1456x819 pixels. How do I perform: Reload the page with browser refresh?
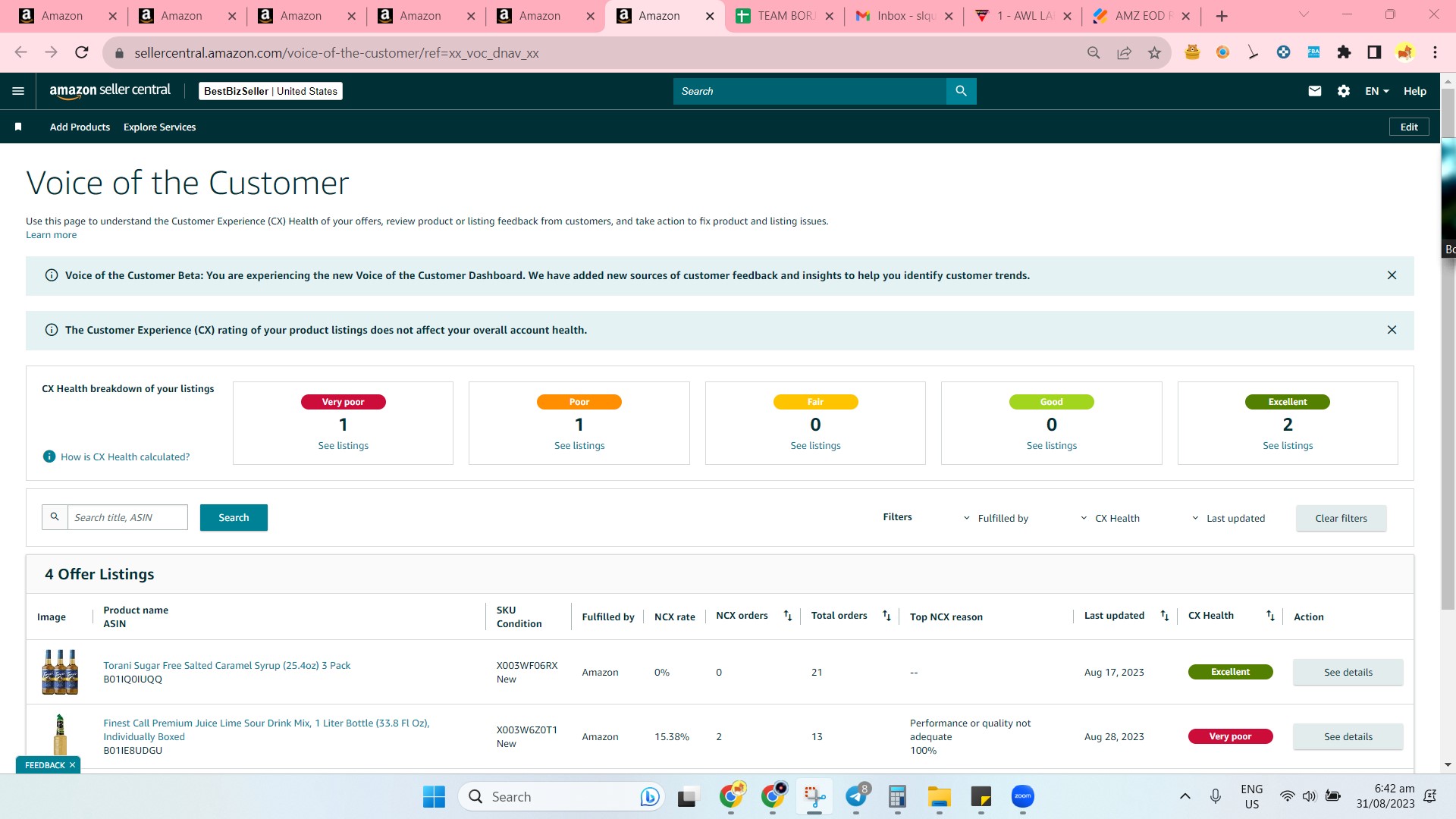[82, 52]
